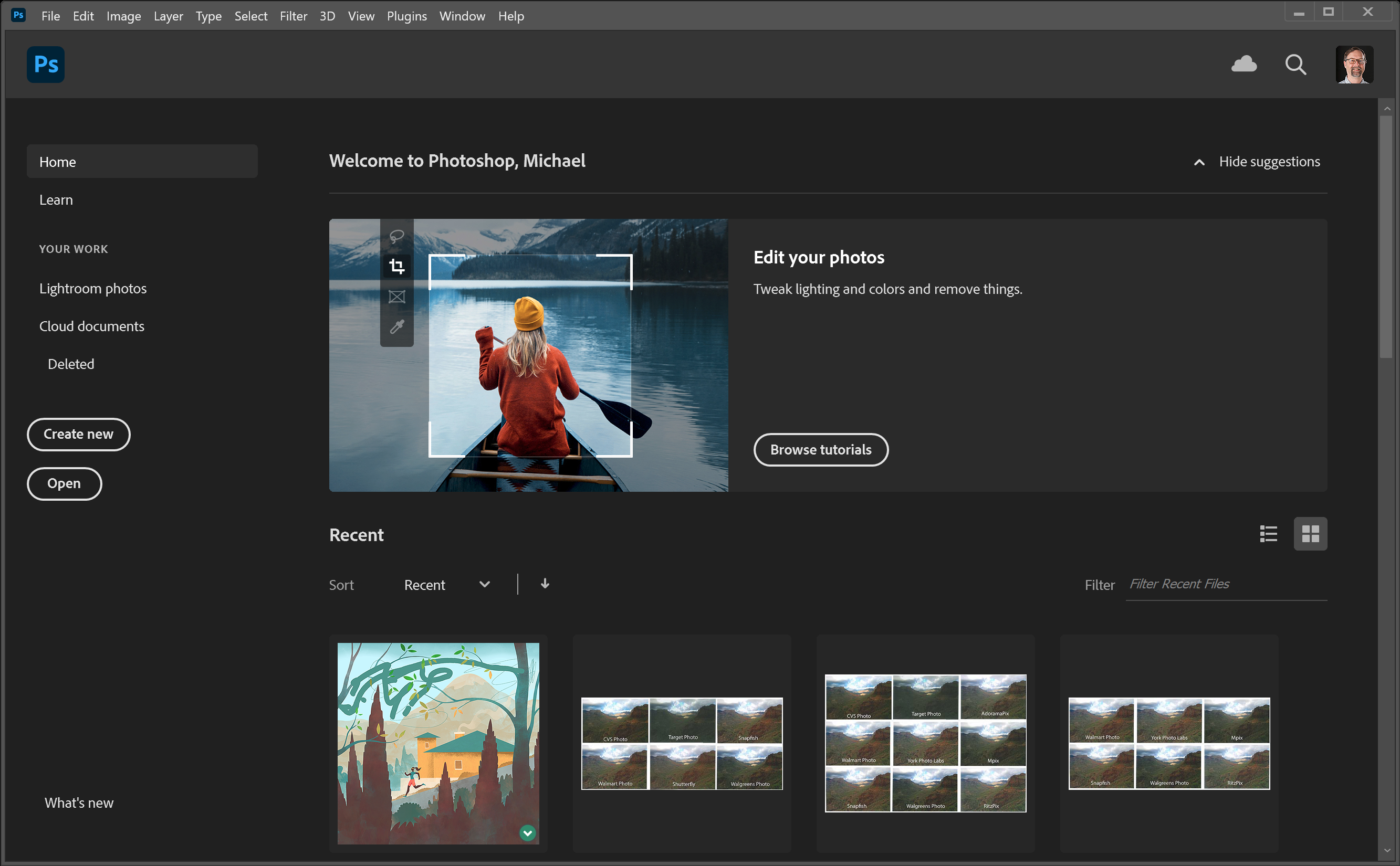Select the Lasso tool in the photo preview
The width and height of the screenshot is (1400, 866).
[396, 237]
